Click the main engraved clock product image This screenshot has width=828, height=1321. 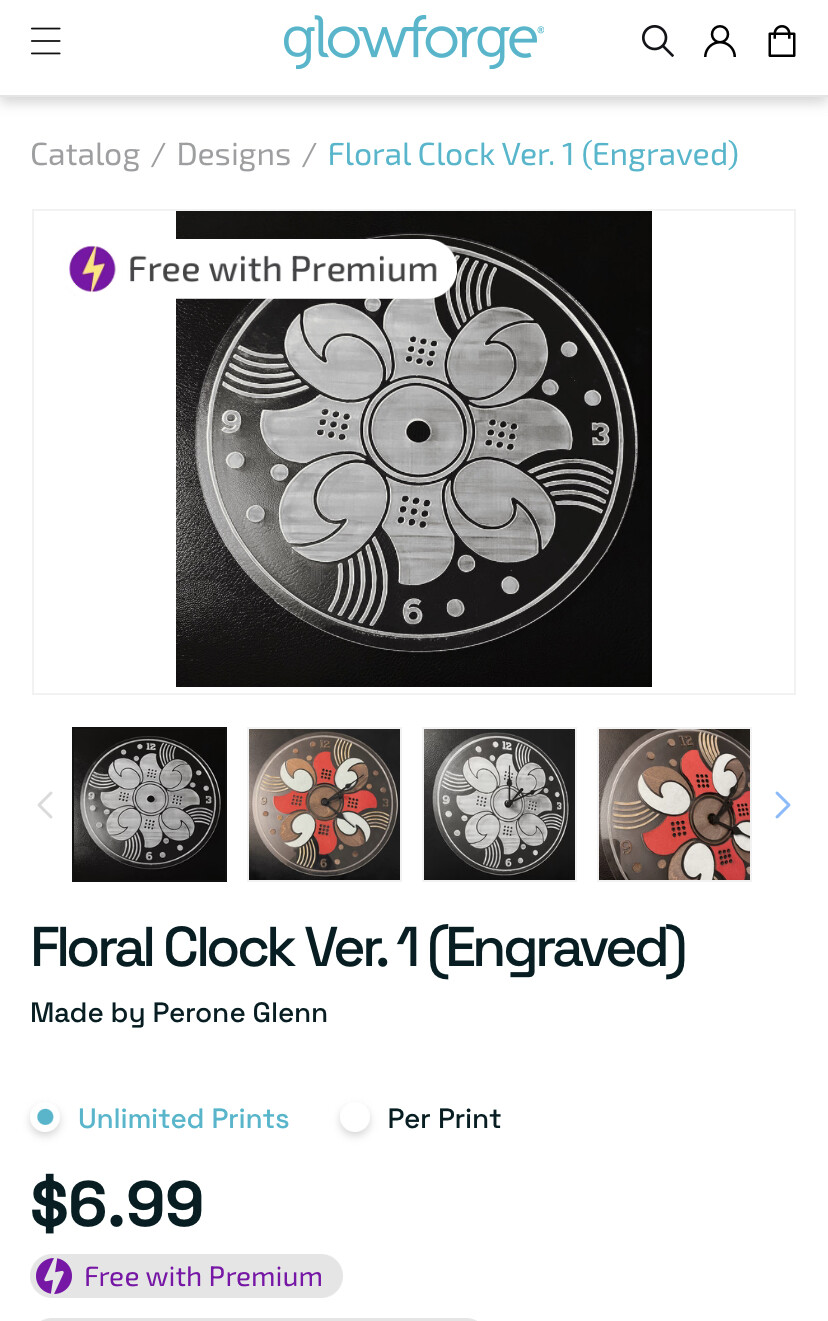coord(414,449)
